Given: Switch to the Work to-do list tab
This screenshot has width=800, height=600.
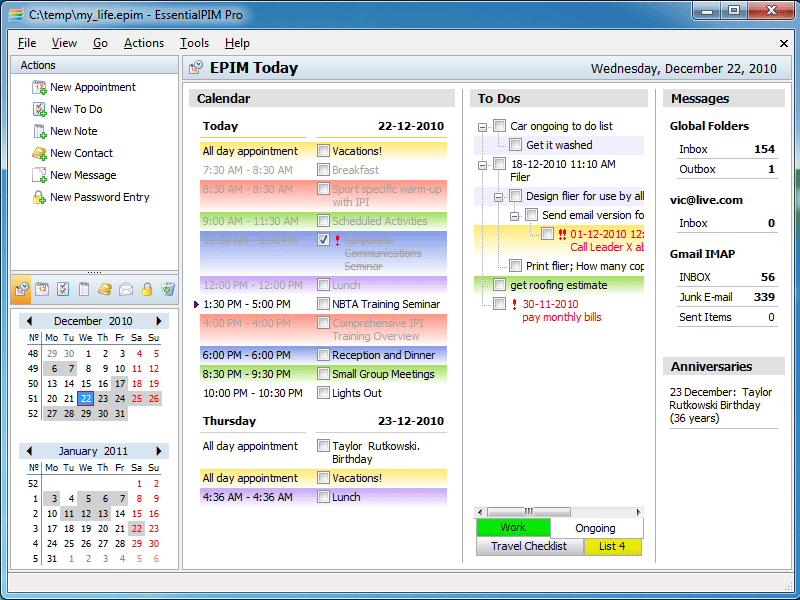Looking at the screenshot, I should click(513, 528).
